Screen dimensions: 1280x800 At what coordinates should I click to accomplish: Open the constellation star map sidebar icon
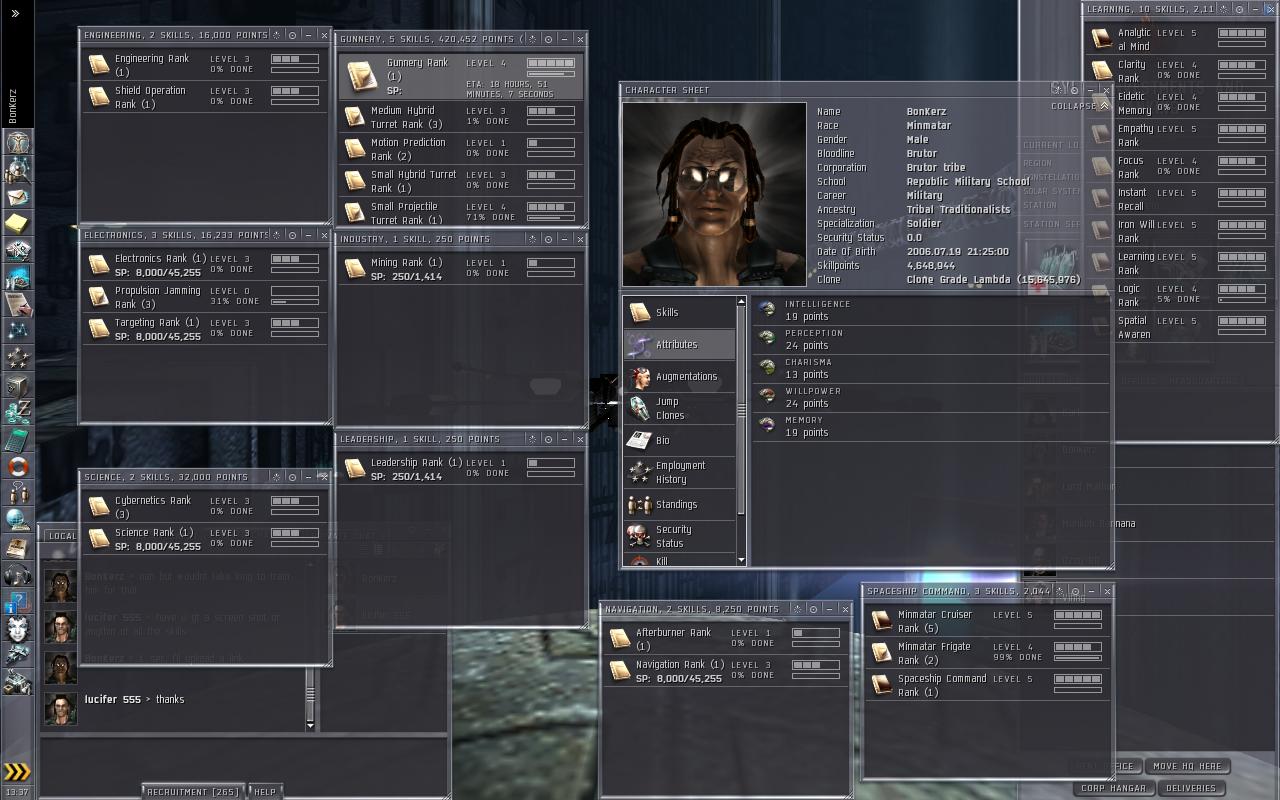click(x=18, y=331)
